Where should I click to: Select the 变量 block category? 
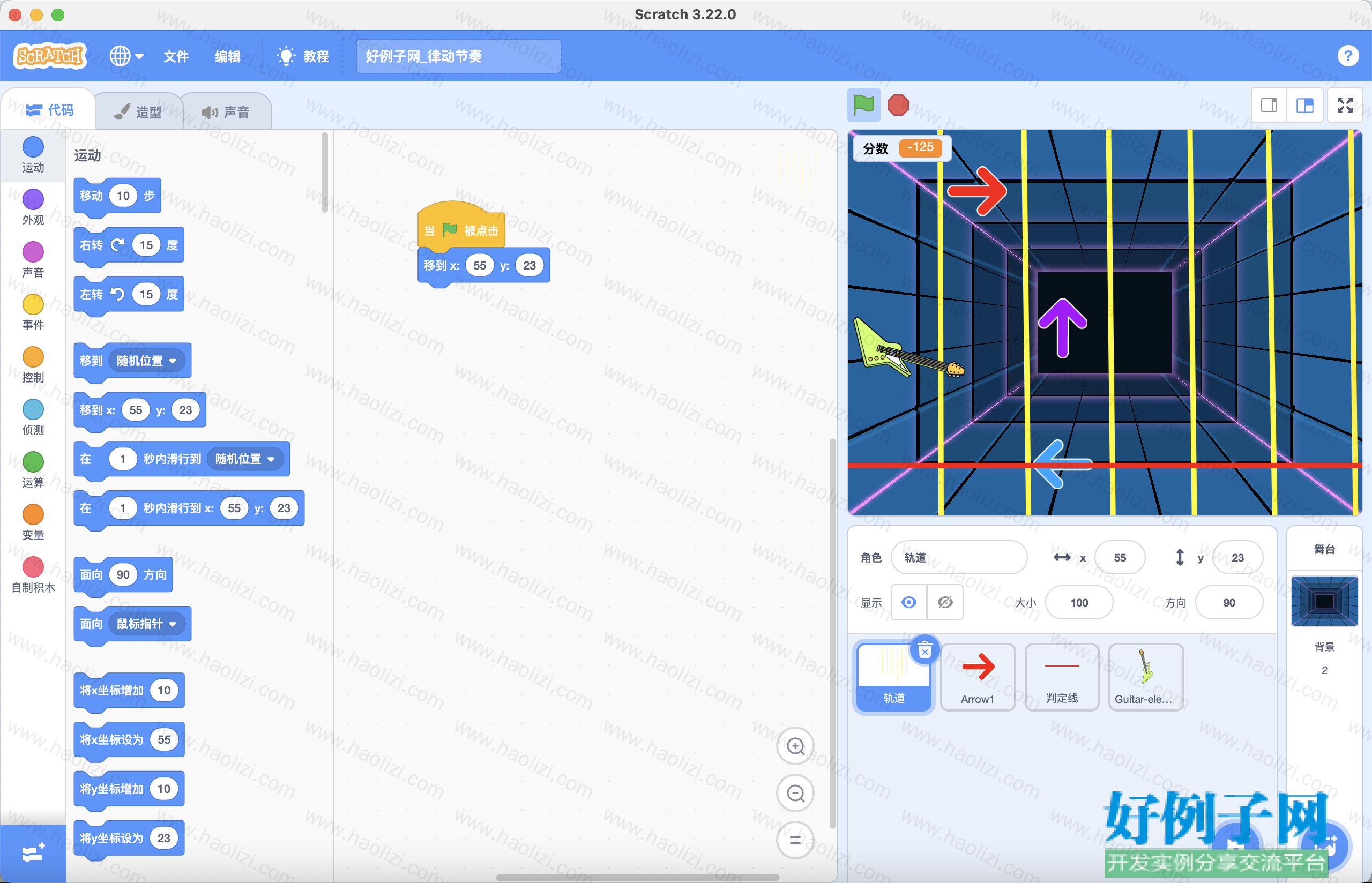33,522
